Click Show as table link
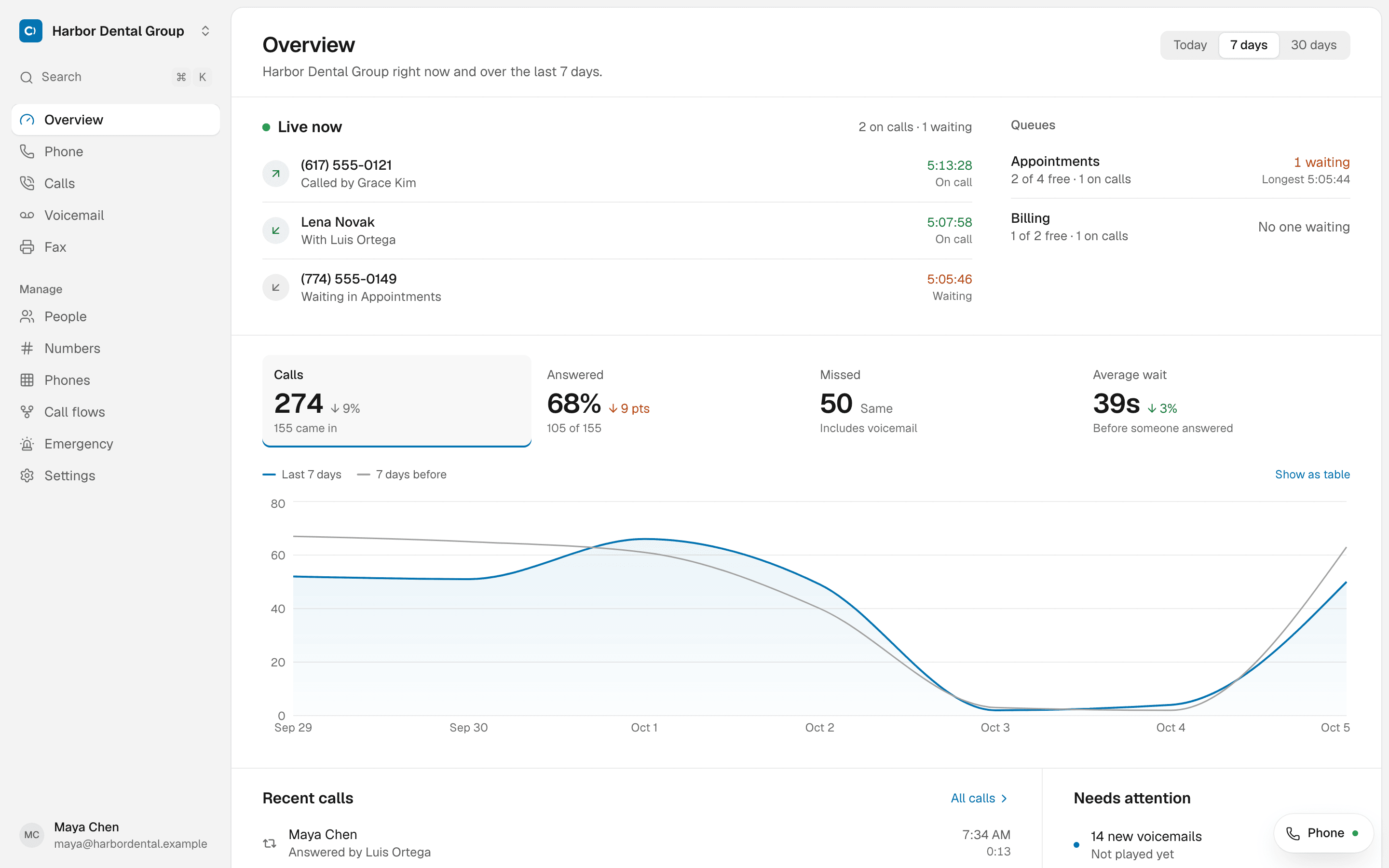Image resolution: width=1389 pixels, height=868 pixels. 1312,474
